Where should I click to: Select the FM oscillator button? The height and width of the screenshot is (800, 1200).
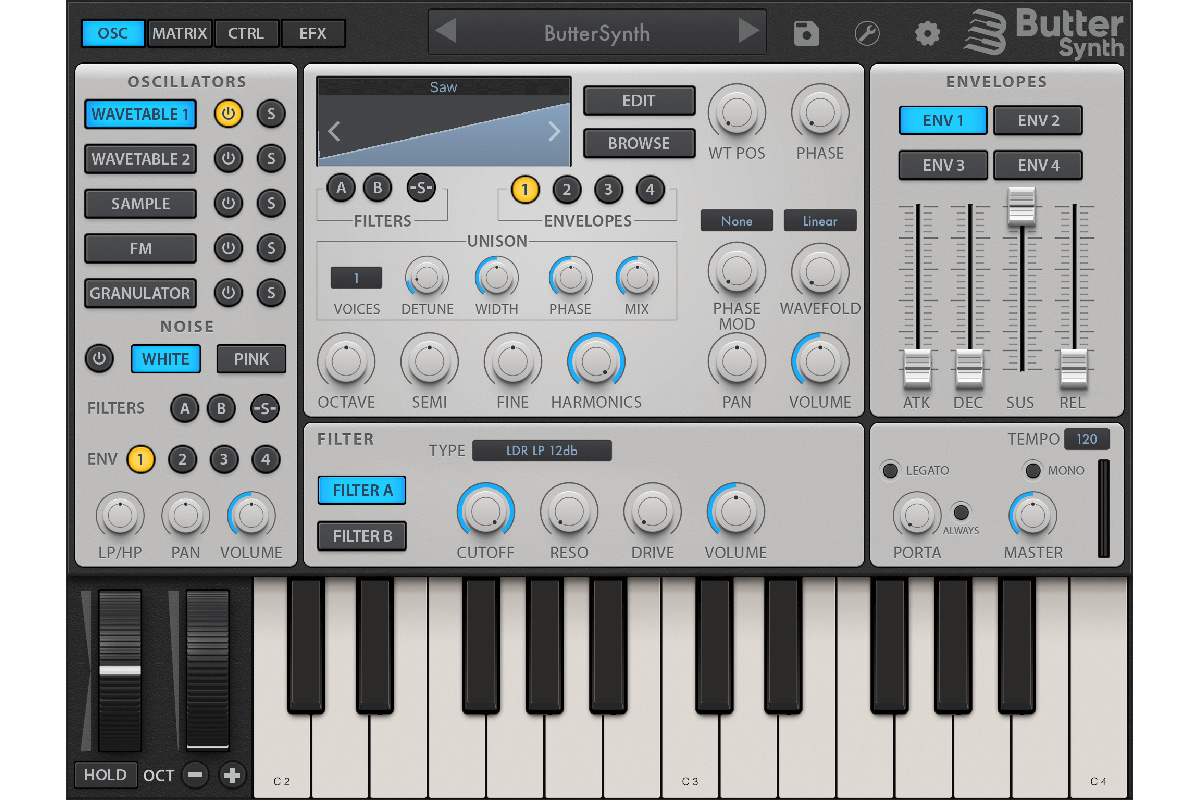[140, 248]
